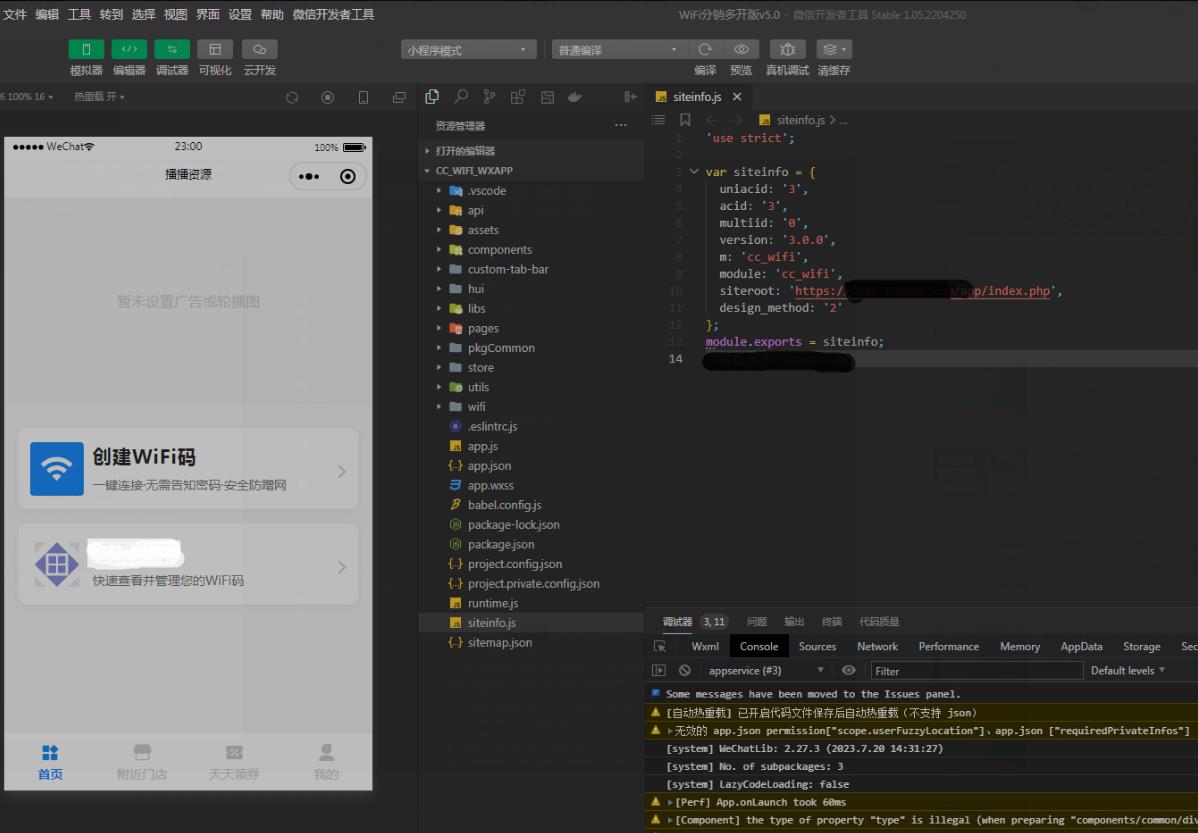Open the search magnifier icon
Image resolution: width=1198 pixels, height=833 pixels.
[461, 96]
